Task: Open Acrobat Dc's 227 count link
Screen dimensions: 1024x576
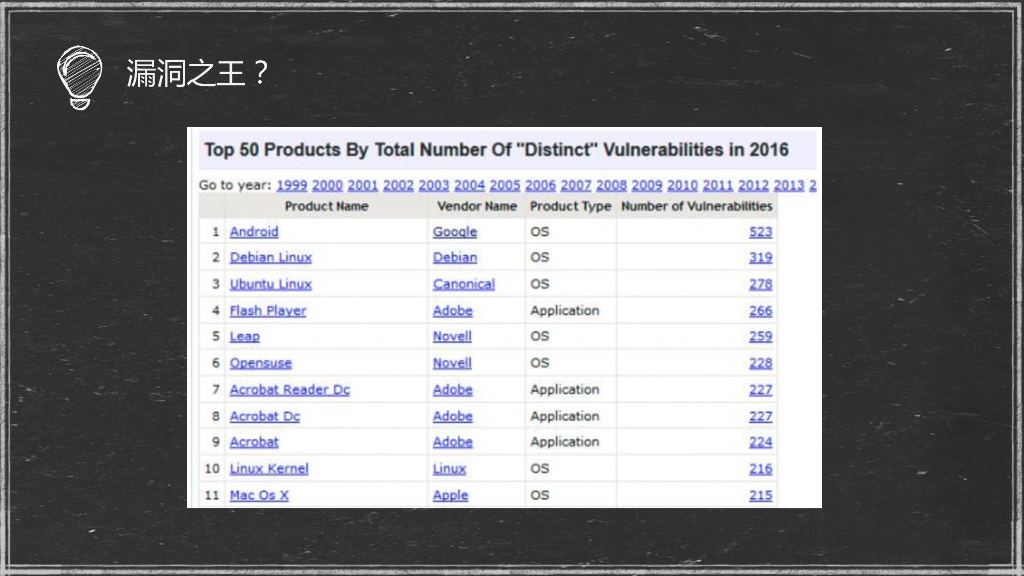Action: 760,417
